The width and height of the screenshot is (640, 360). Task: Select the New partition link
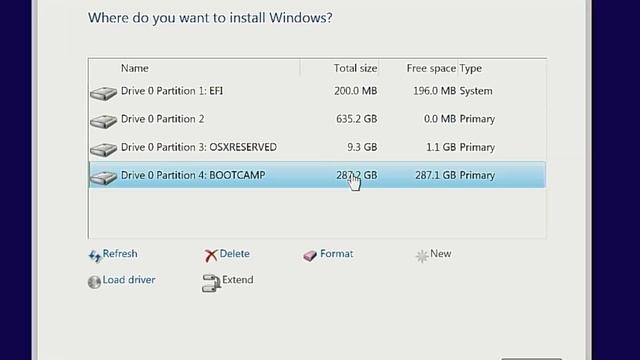[x=440, y=253]
